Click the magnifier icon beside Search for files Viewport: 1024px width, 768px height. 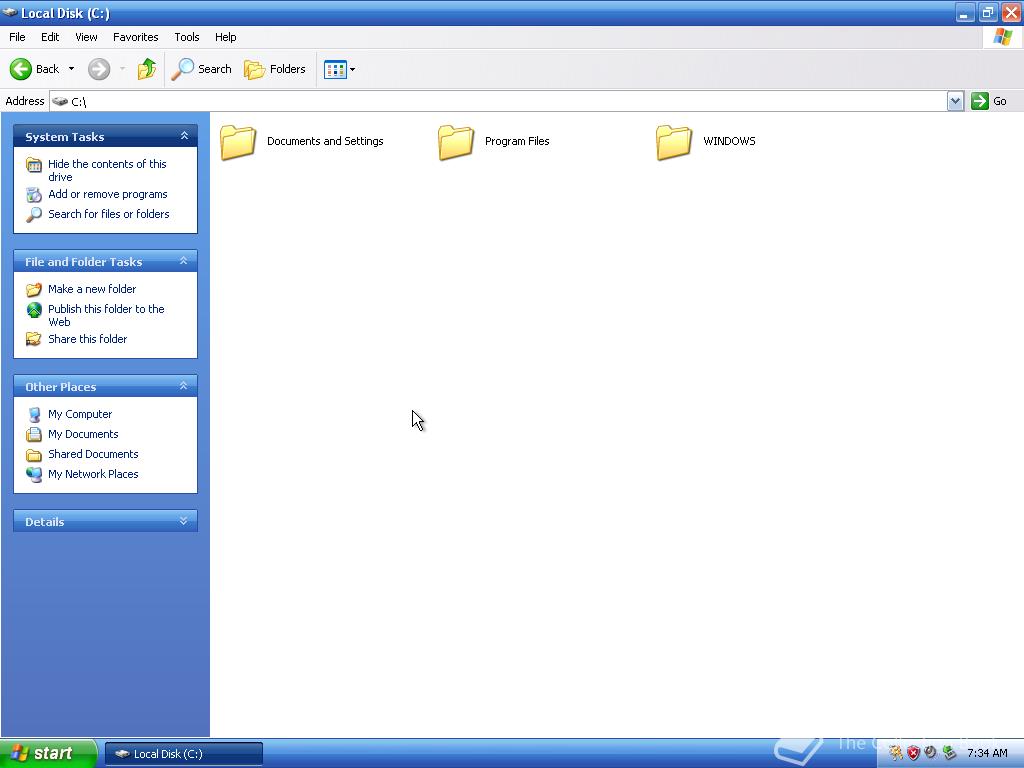point(34,214)
